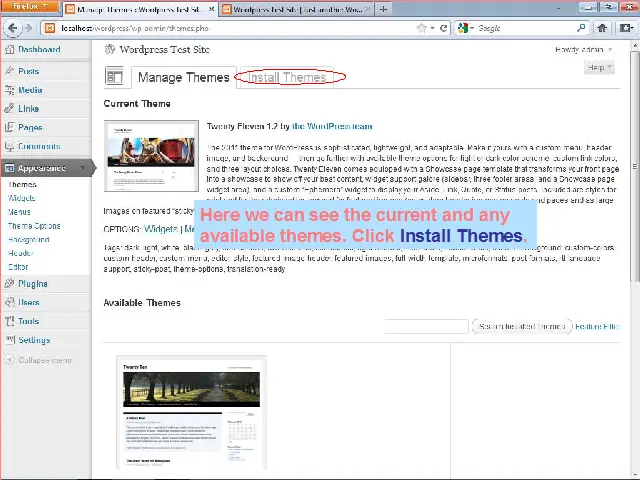640x480 pixels.
Task: Click the Wordpress Test Site title link
Action: 164,49
